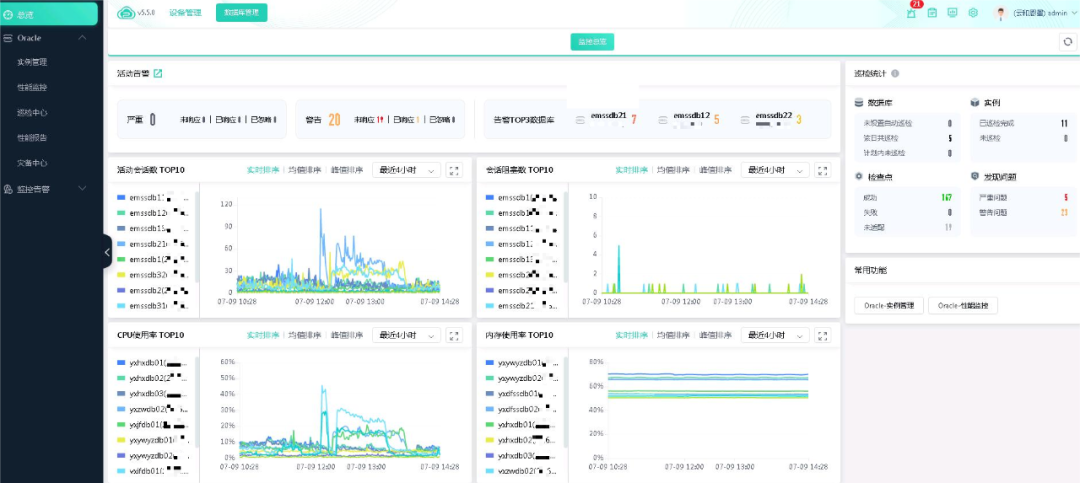Open the 最近4小时 dropdown in the 活动会话数 panel

pyautogui.click(x=406, y=170)
